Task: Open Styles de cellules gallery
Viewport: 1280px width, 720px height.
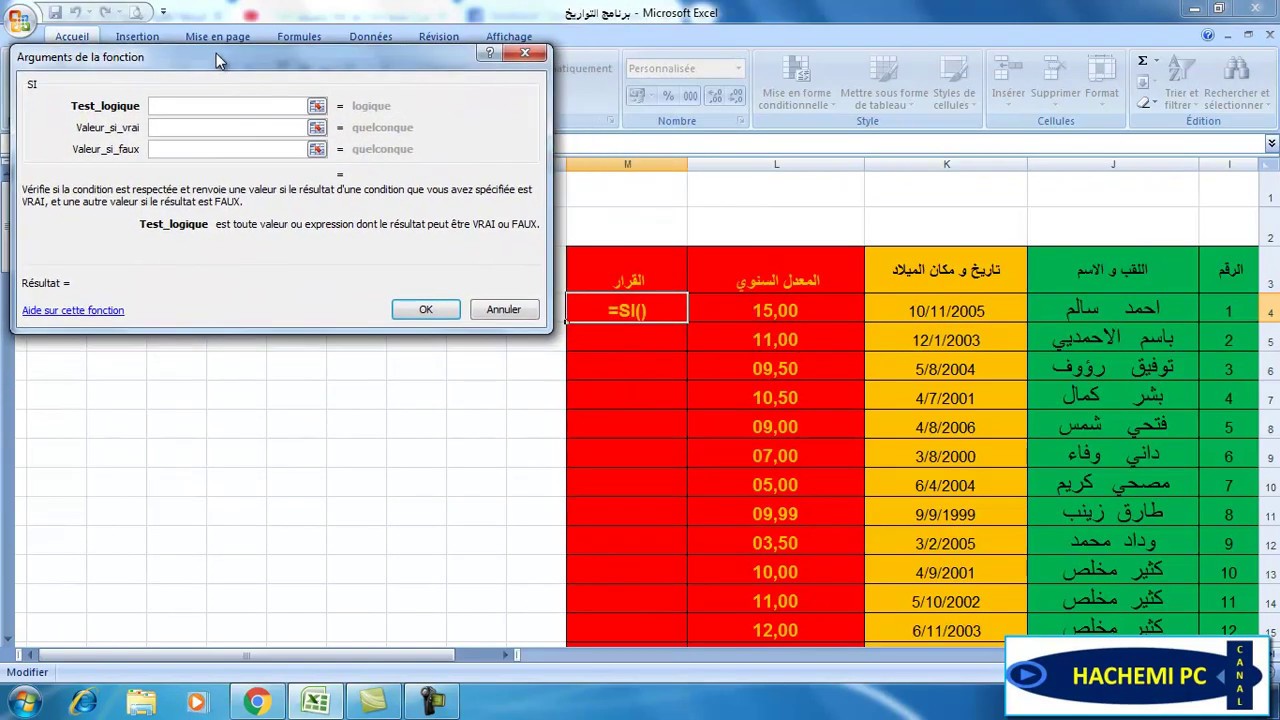Action: [954, 83]
